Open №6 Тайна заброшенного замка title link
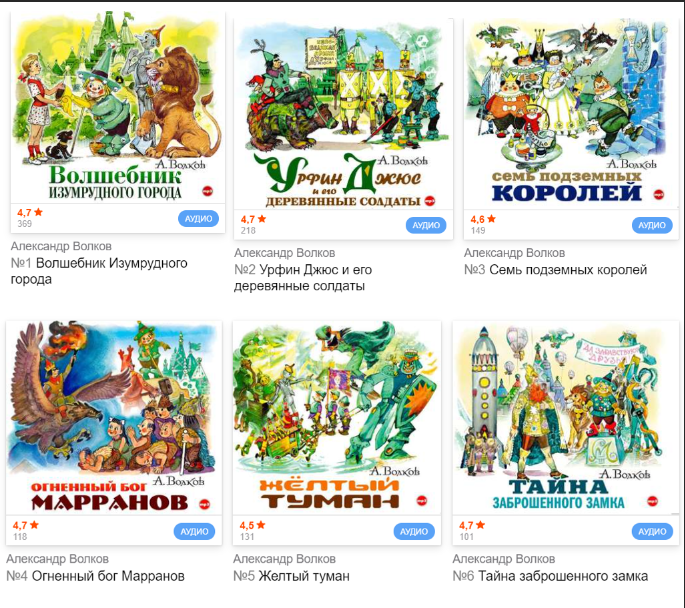This screenshot has width=685, height=608. 550,576
